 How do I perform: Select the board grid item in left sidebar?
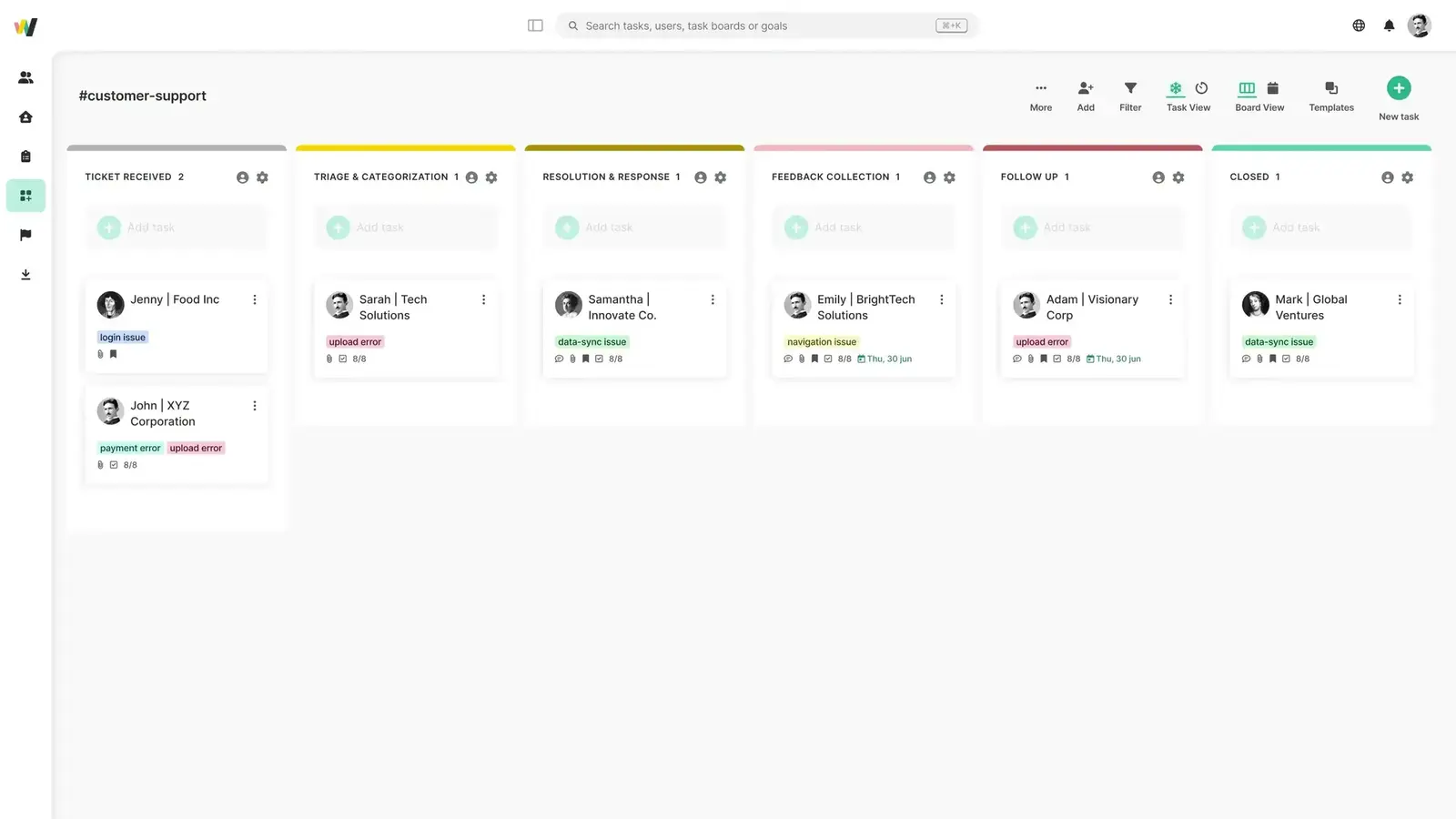[25, 196]
